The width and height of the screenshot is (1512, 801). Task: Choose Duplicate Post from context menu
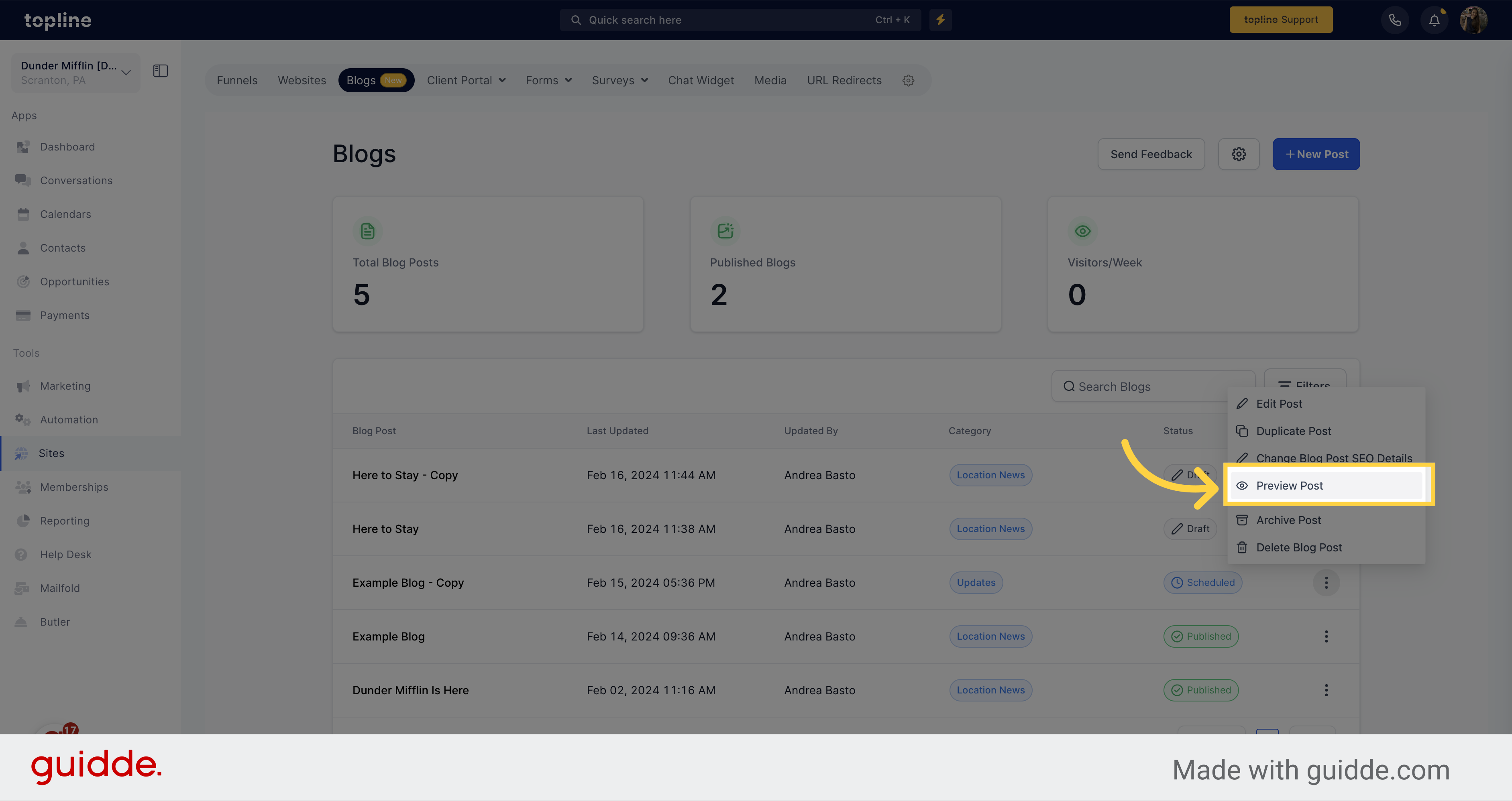coord(1326,431)
